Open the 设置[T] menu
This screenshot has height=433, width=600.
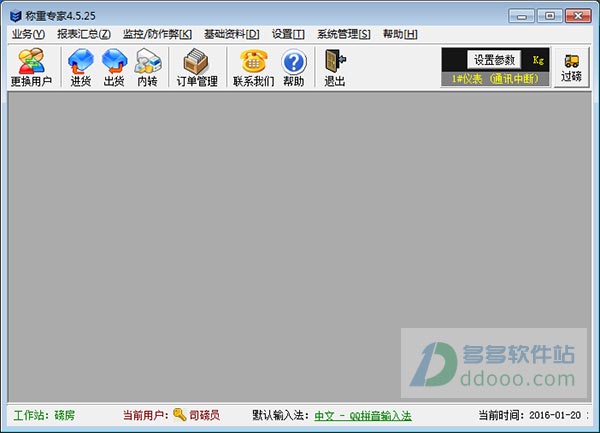pos(288,34)
